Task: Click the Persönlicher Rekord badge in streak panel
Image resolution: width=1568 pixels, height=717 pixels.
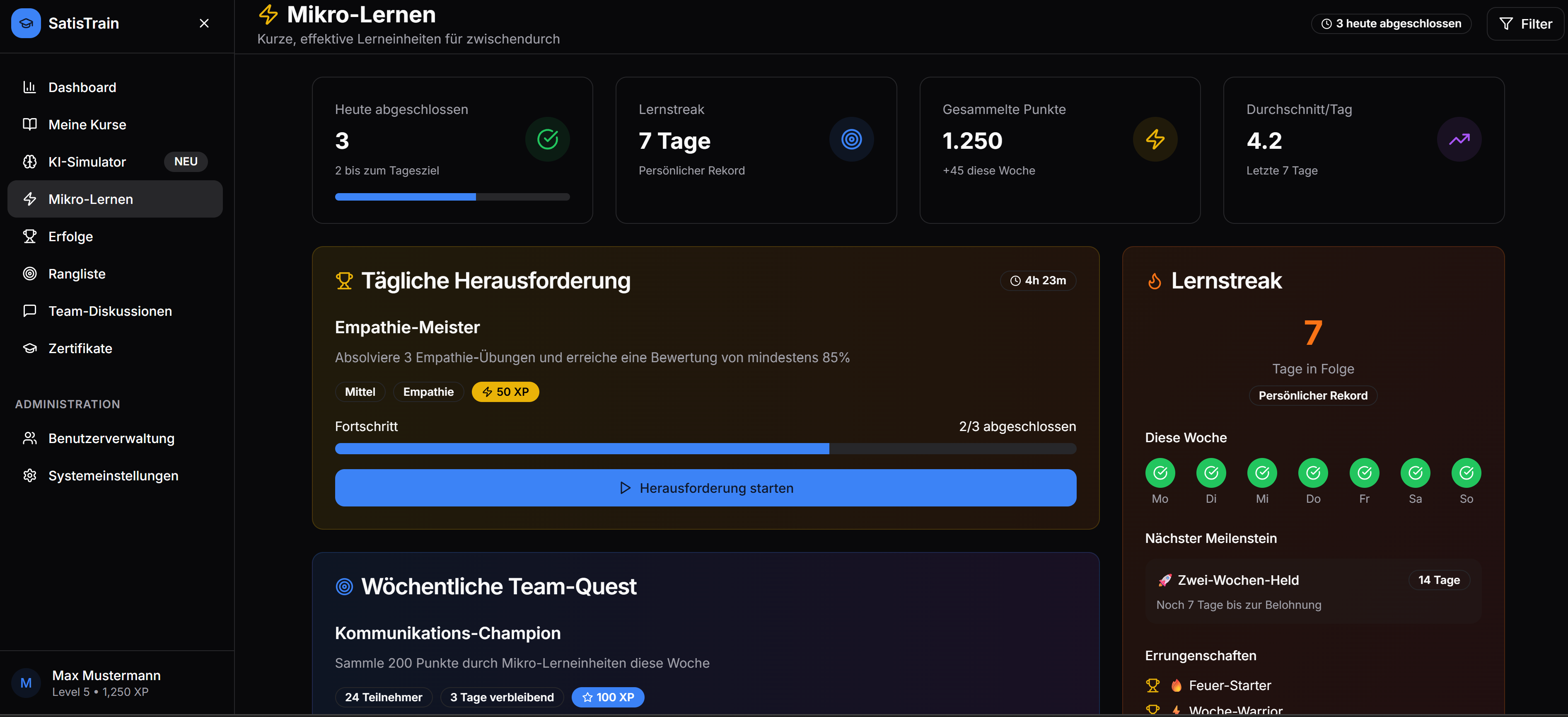Action: pyautogui.click(x=1313, y=395)
